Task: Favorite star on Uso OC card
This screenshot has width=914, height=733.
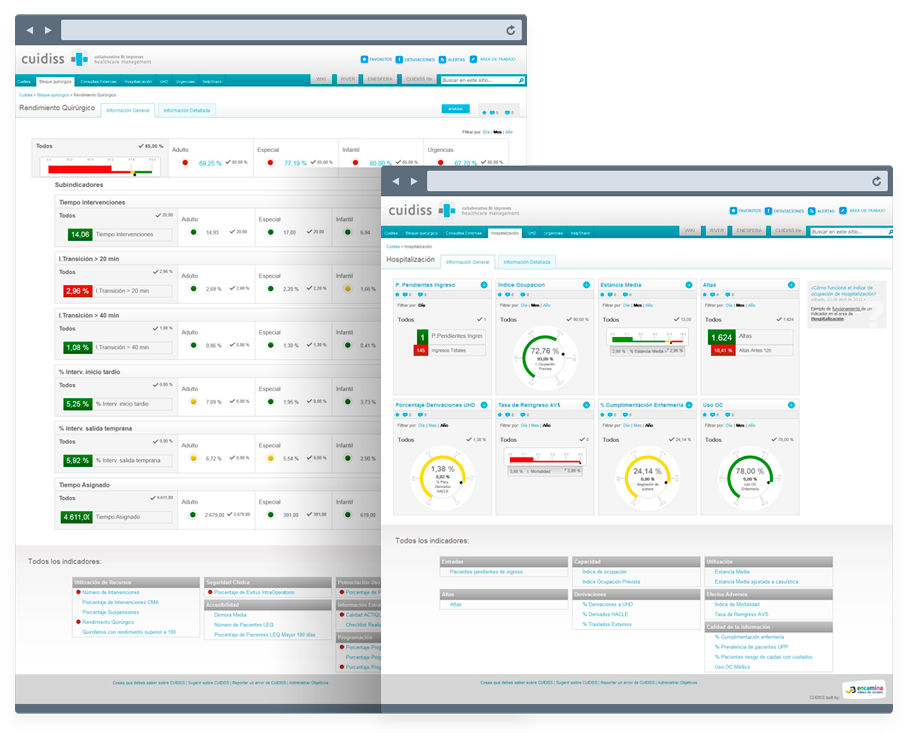Action: [705, 415]
